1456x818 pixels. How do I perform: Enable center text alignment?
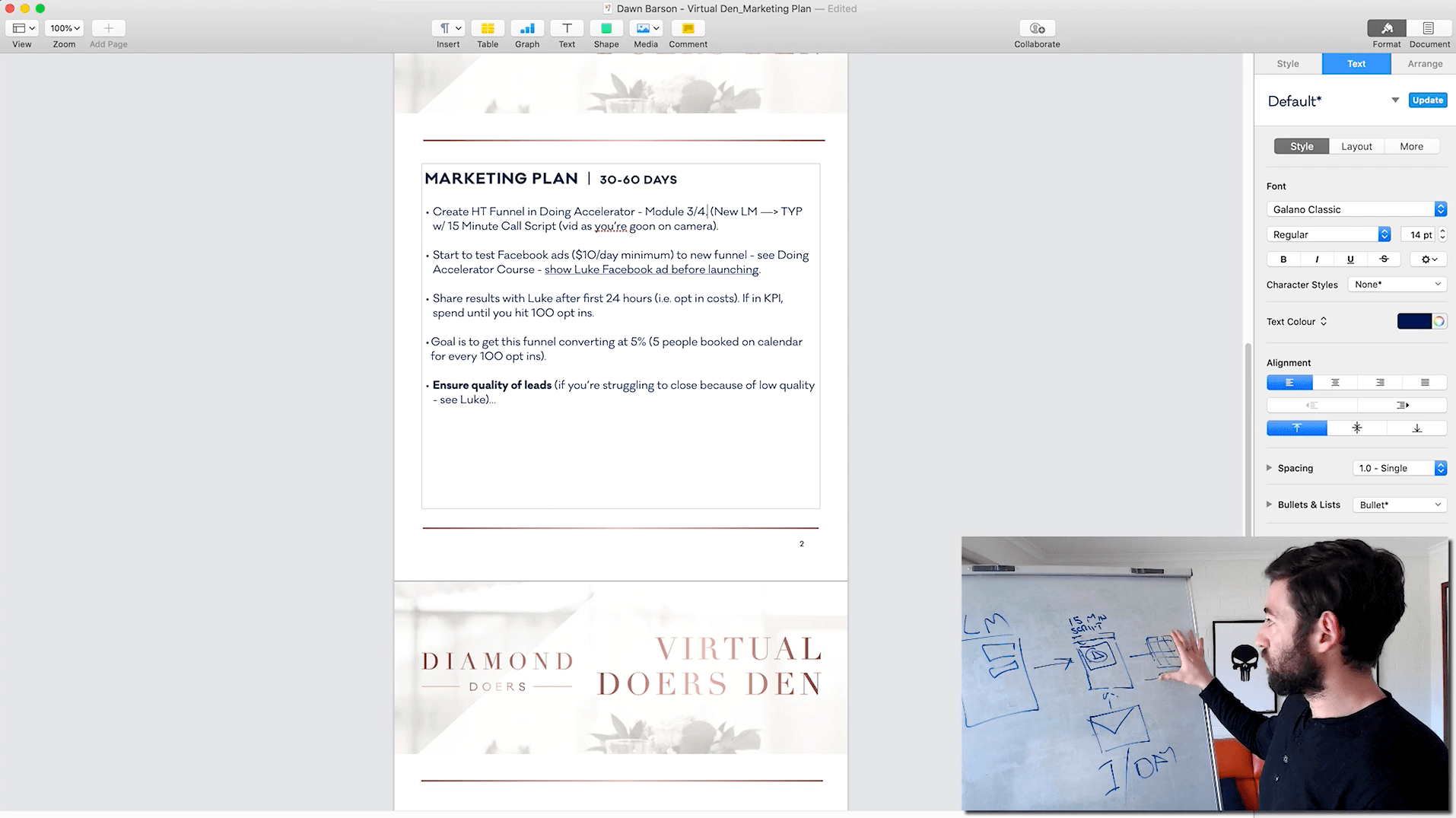pyautogui.click(x=1334, y=383)
